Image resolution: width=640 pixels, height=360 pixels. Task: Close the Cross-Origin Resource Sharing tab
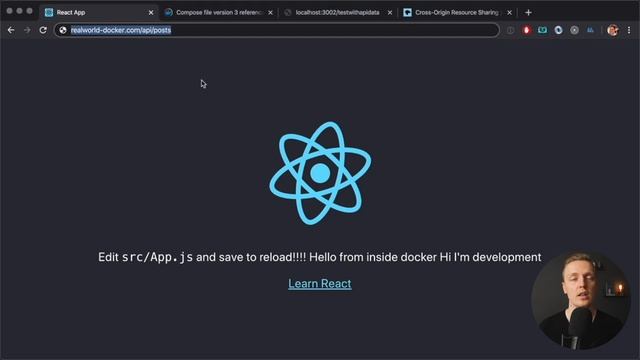(x=509, y=13)
